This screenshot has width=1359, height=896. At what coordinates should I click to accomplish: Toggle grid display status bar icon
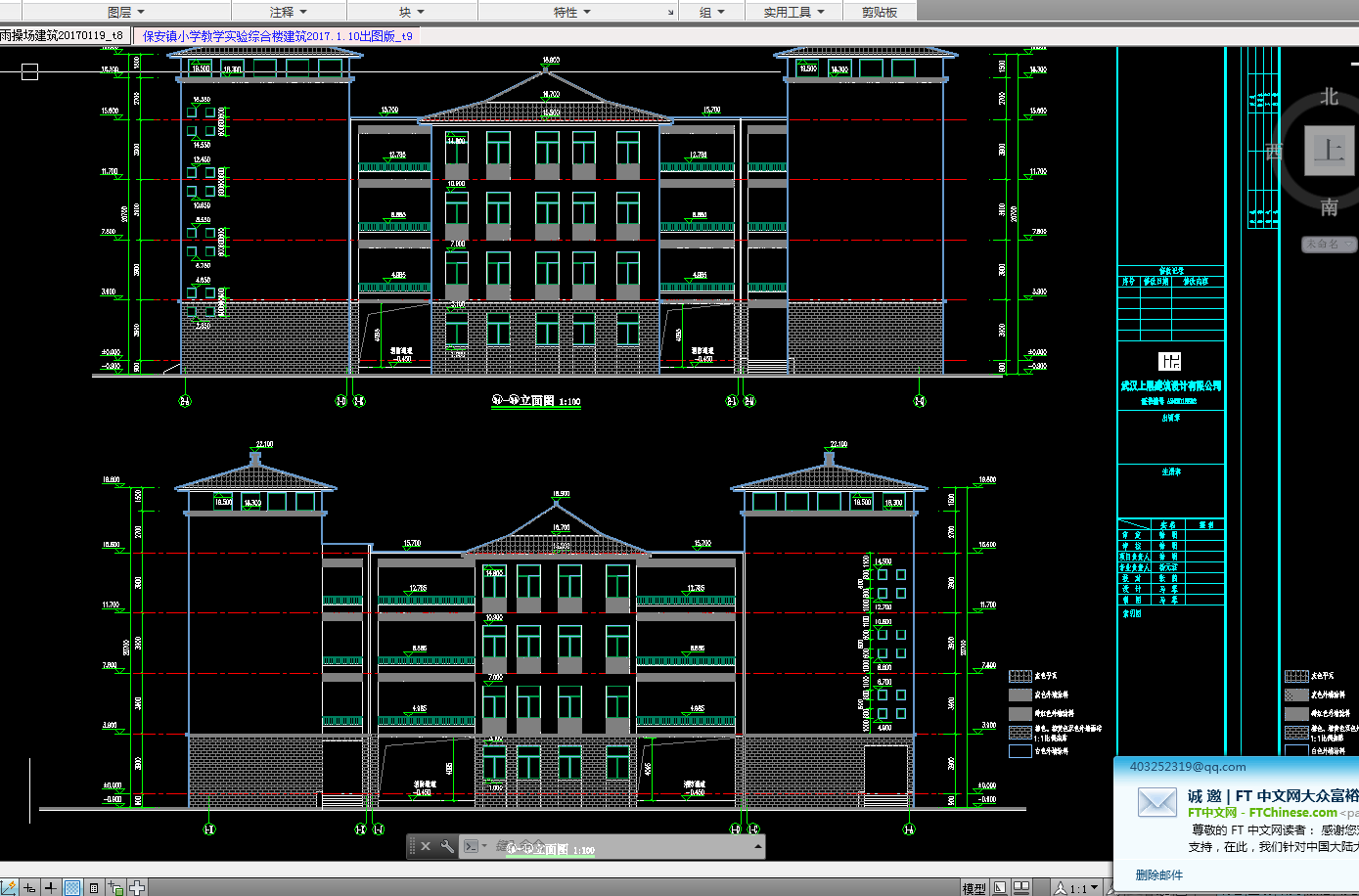(72, 887)
